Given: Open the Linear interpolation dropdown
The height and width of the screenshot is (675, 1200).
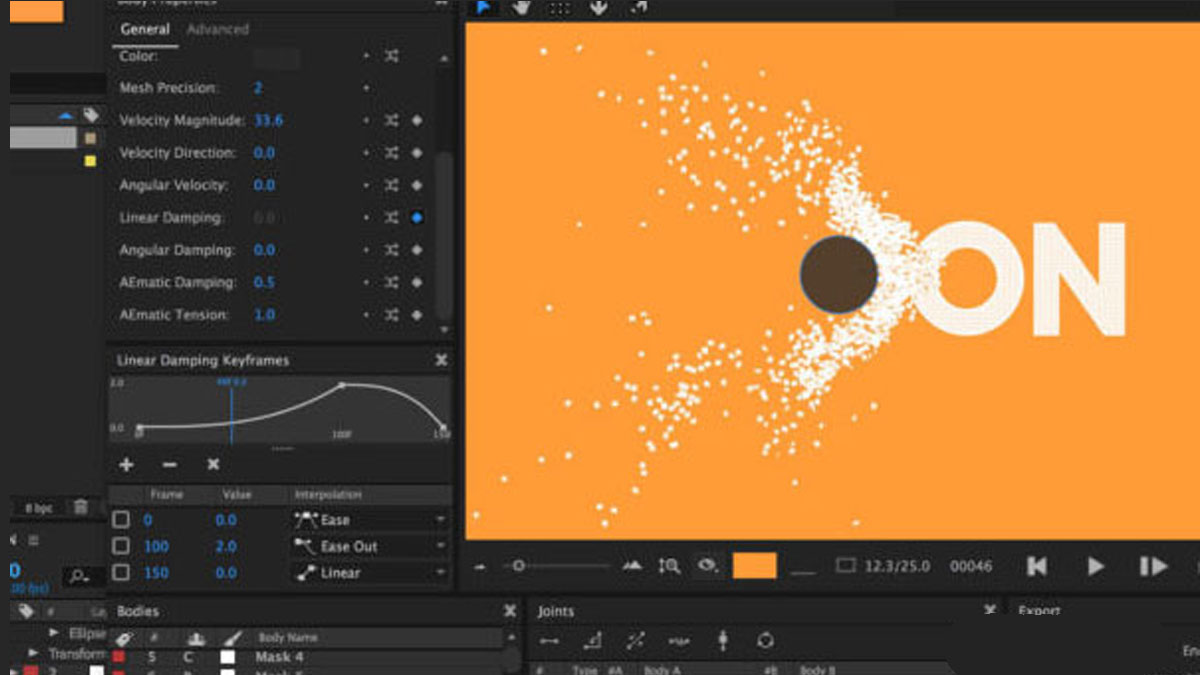Looking at the screenshot, I should (369, 573).
